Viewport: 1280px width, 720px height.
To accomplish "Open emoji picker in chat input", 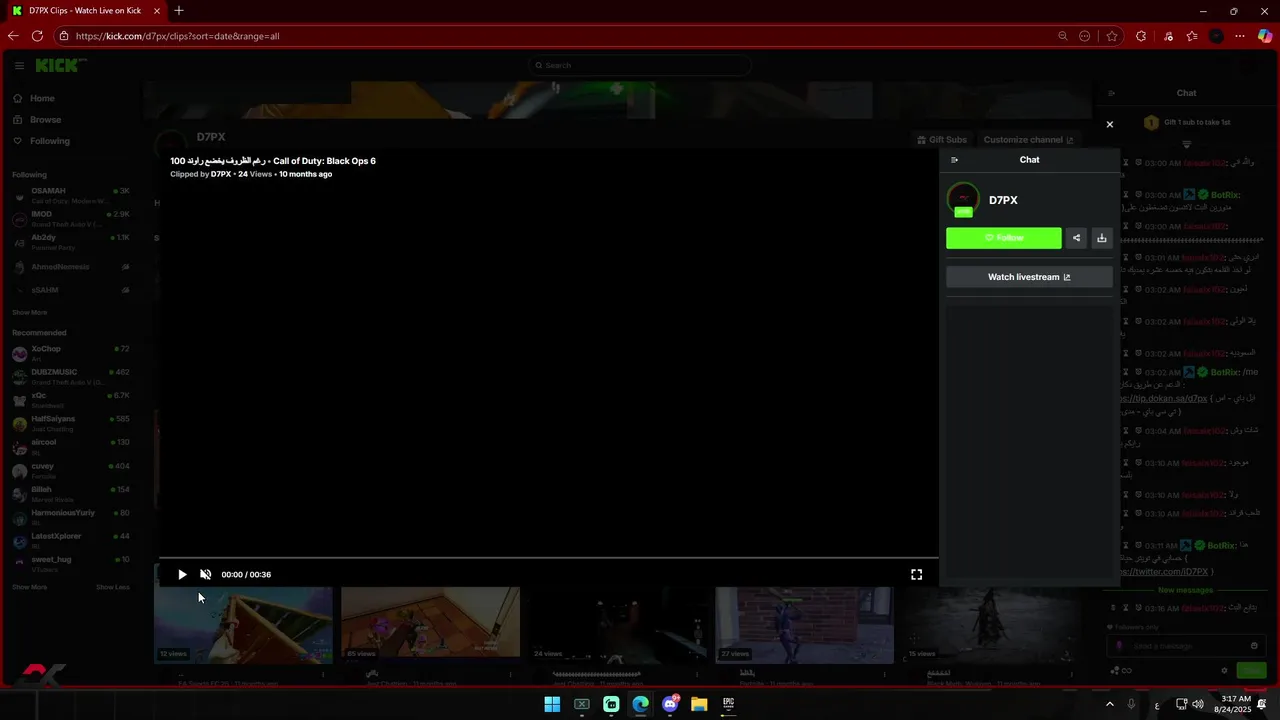I will coord(1254,646).
